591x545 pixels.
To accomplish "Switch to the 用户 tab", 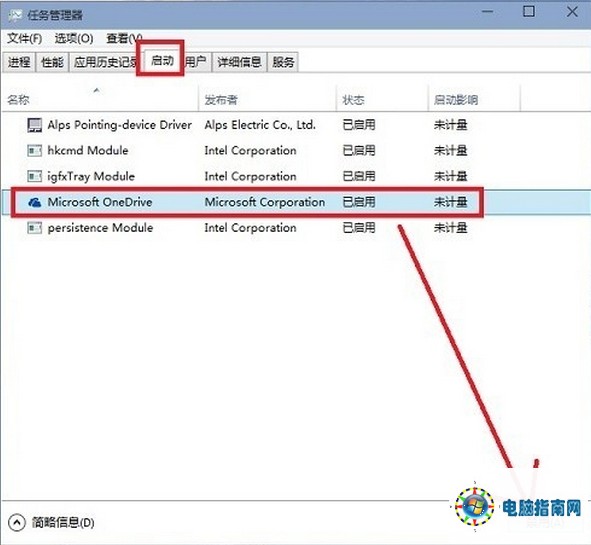I will (196, 62).
